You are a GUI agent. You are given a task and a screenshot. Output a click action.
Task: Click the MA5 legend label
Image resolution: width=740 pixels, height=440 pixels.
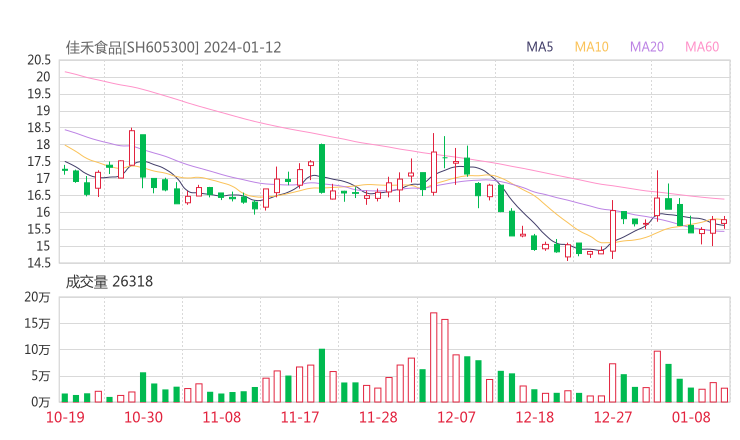click(x=539, y=47)
